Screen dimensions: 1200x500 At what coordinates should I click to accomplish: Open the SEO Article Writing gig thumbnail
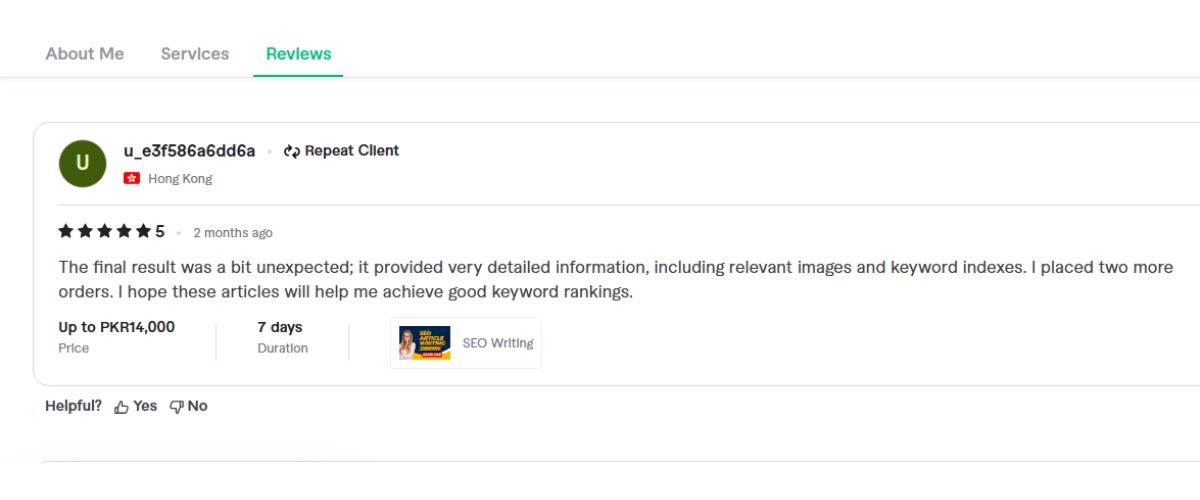(425, 343)
